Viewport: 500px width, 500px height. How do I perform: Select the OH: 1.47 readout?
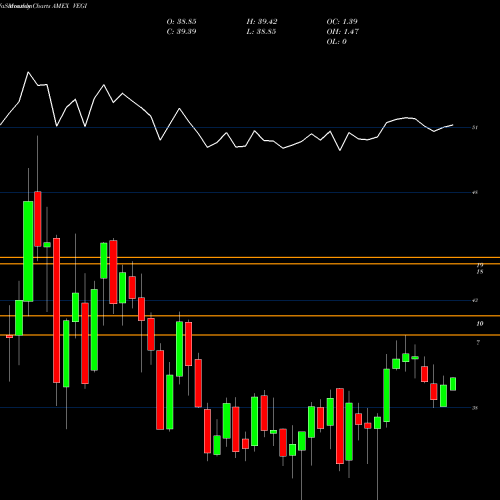click(343, 32)
